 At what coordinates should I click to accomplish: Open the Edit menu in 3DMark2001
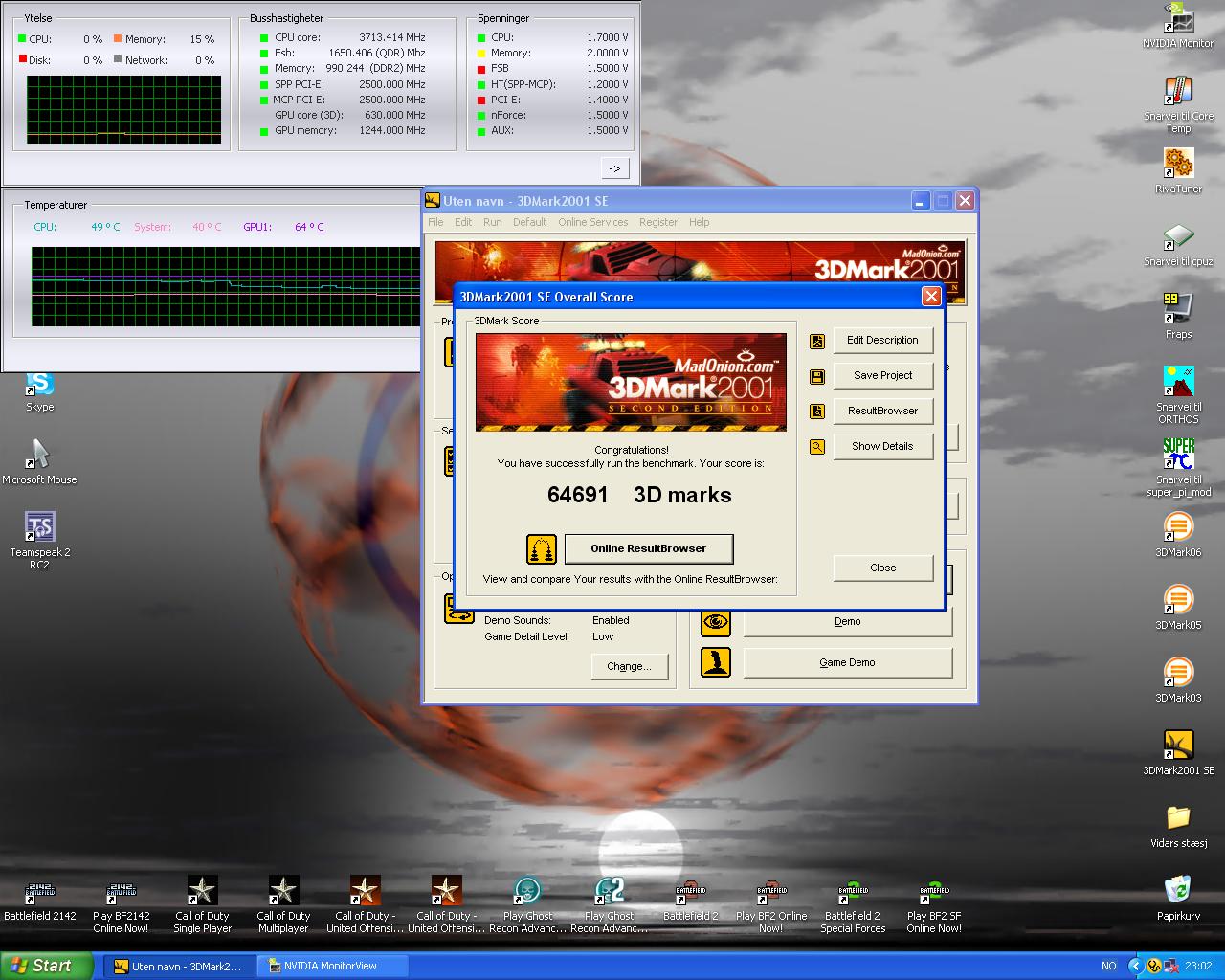pyautogui.click(x=463, y=222)
